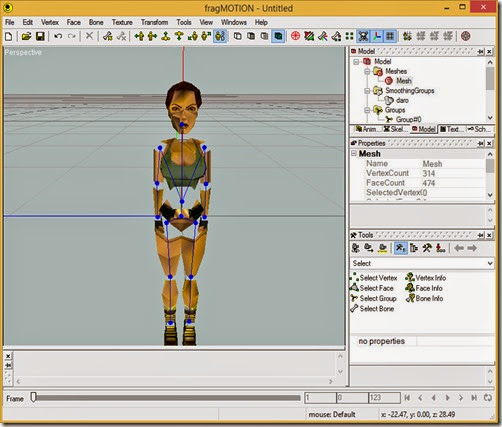
Task: Click the start frame field showing 1
Action: pos(320,398)
